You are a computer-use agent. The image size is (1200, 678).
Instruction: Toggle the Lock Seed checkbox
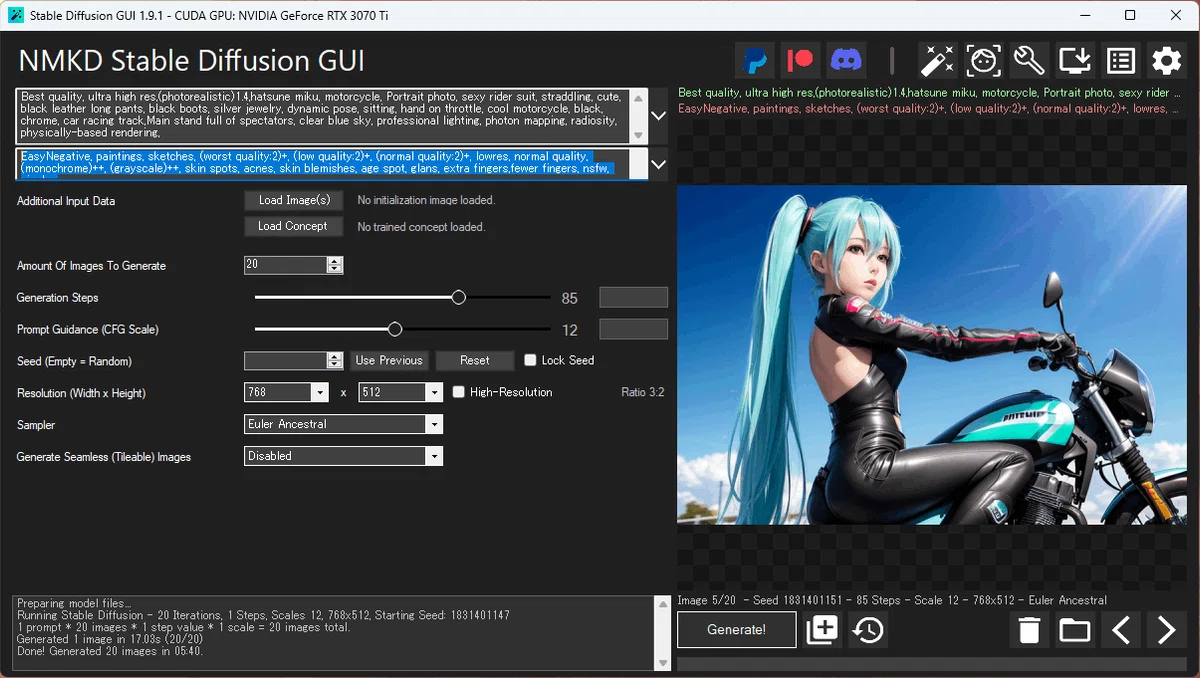[x=530, y=360]
